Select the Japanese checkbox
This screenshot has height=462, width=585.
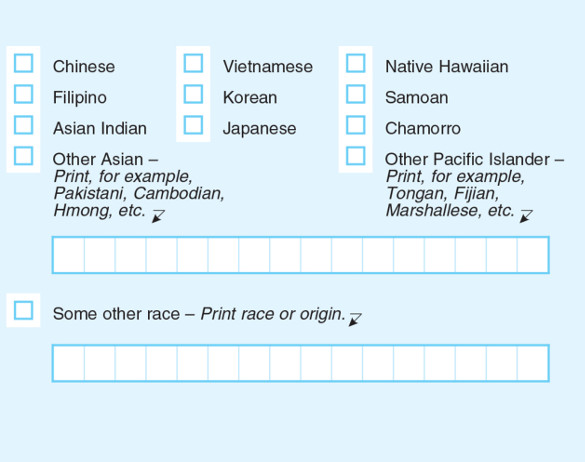click(193, 125)
